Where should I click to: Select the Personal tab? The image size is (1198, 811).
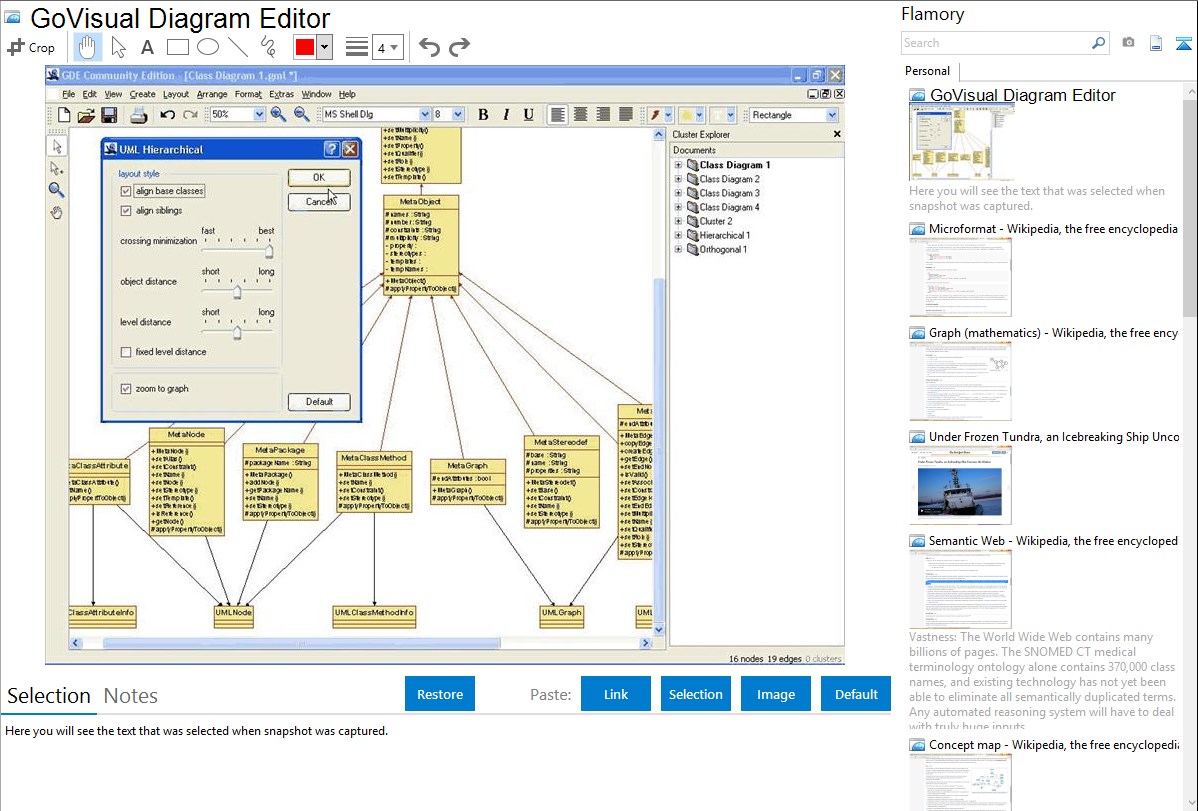point(928,71)
